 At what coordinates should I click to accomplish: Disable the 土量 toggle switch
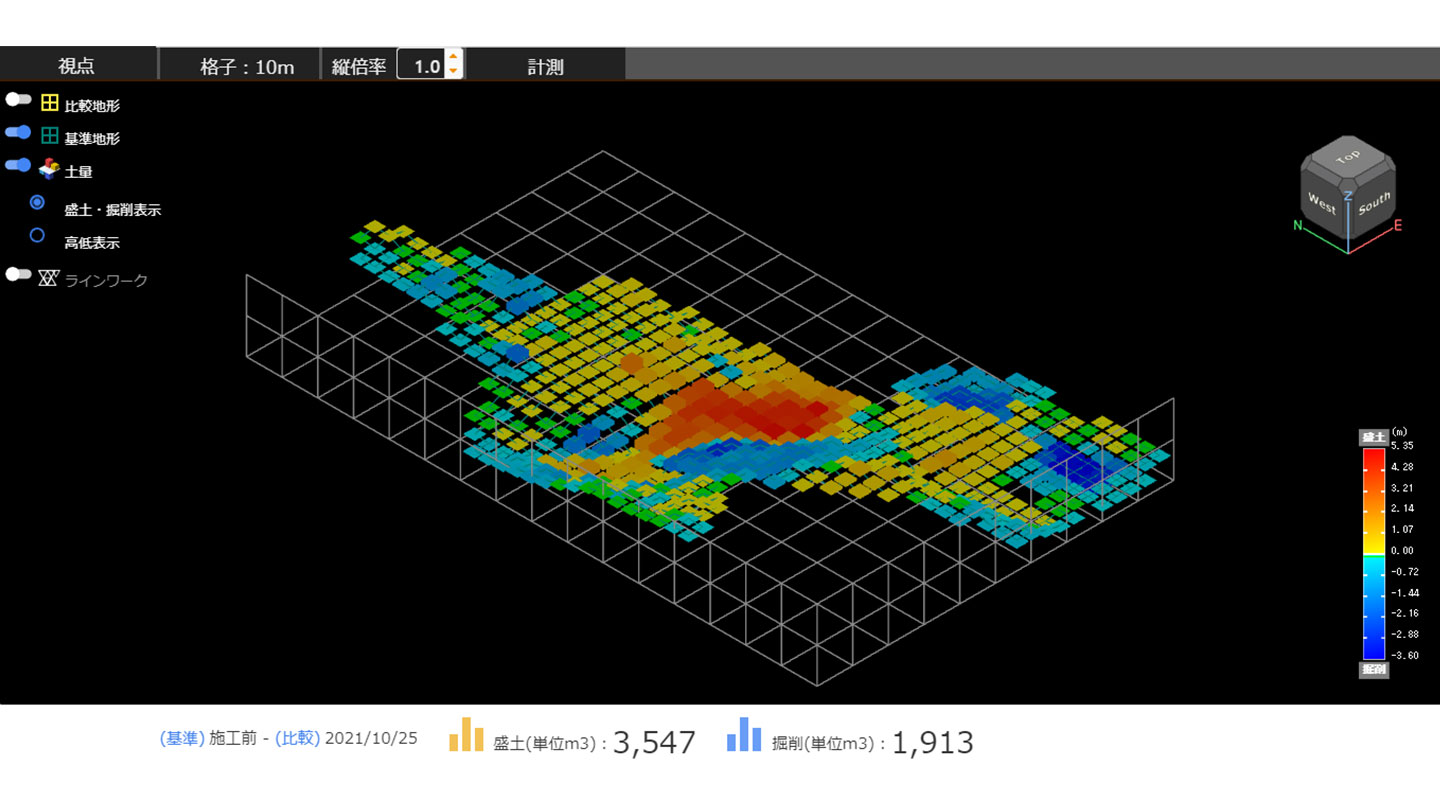tap(18, 165)
